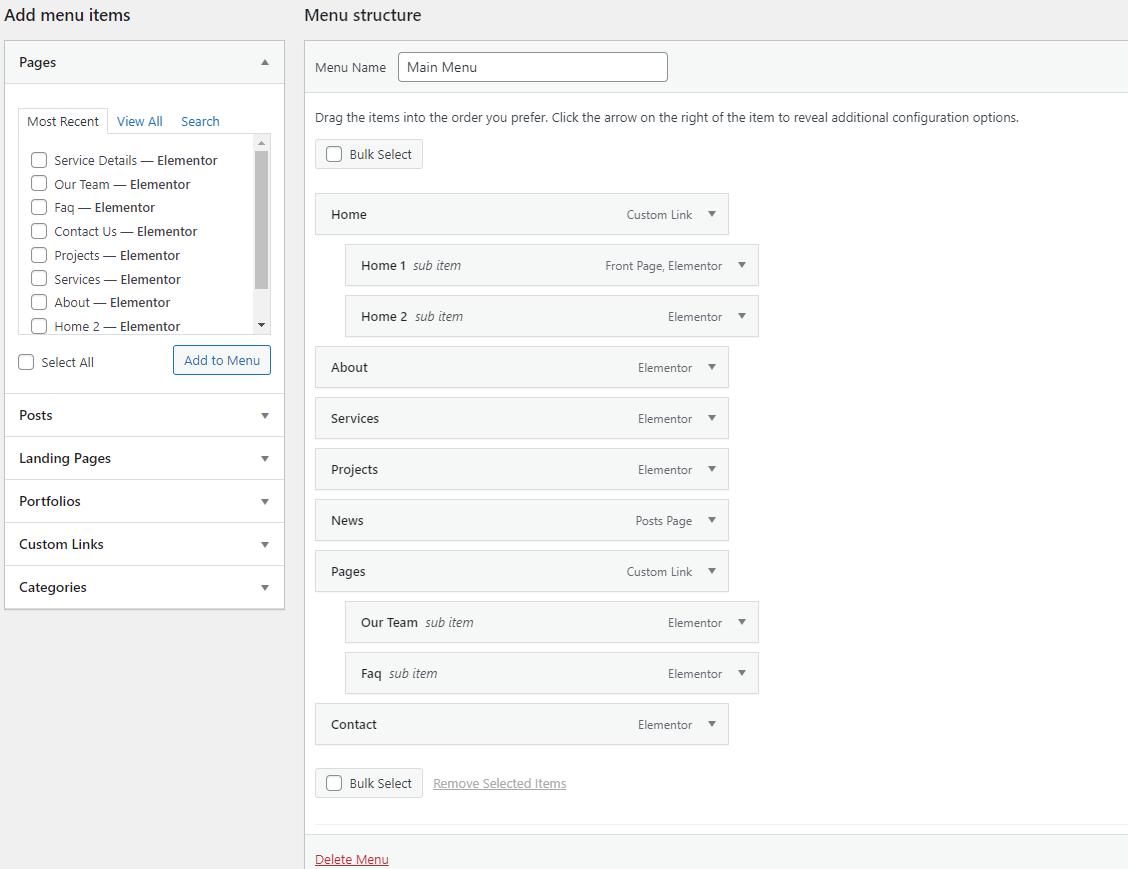
Task: Expand the News menu item arrow
Action: tap(712, 520)
